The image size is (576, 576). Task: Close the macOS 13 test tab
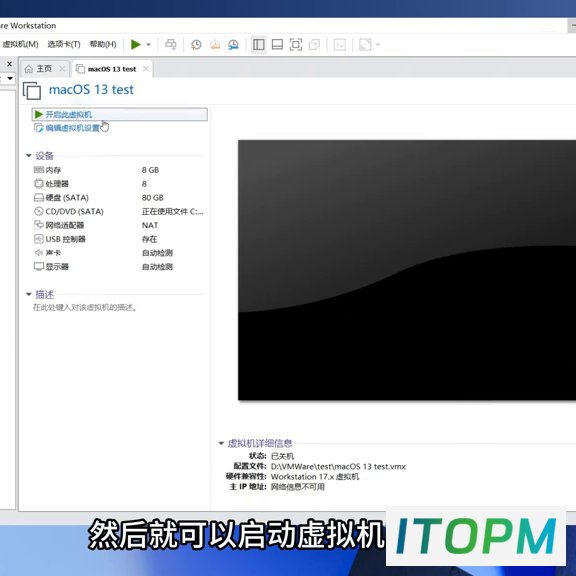(145, 69)
